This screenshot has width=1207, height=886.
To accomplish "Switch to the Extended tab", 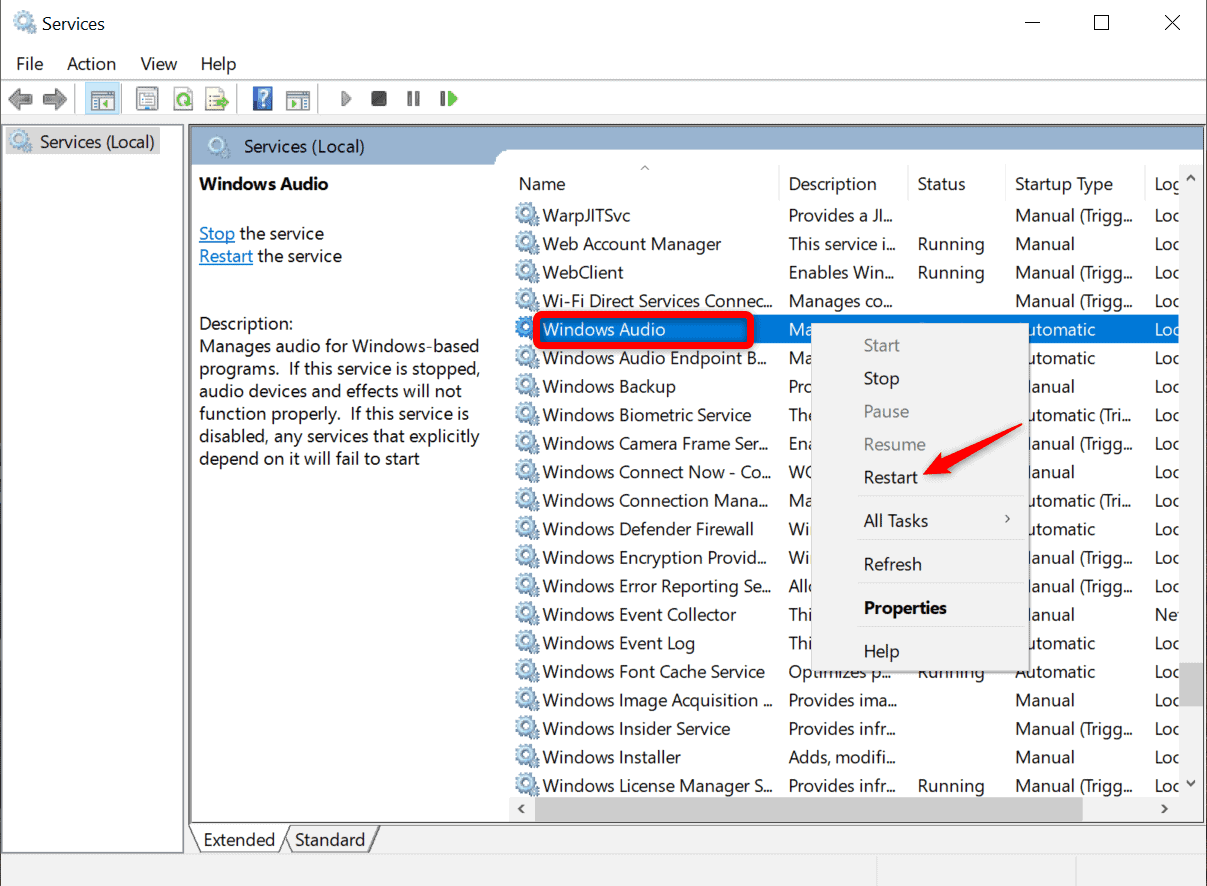I will point(239,840).
